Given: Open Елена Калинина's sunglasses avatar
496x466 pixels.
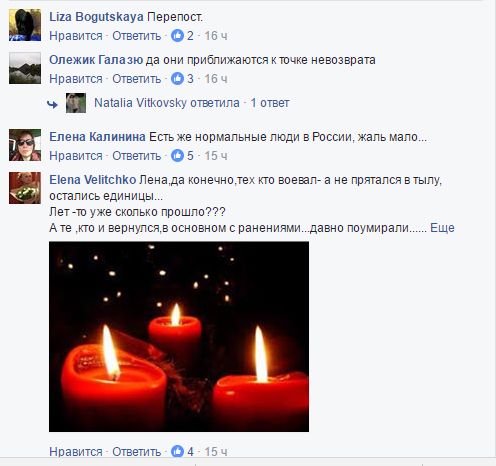Looking at the screenshot, I should (x=25, y=145).
